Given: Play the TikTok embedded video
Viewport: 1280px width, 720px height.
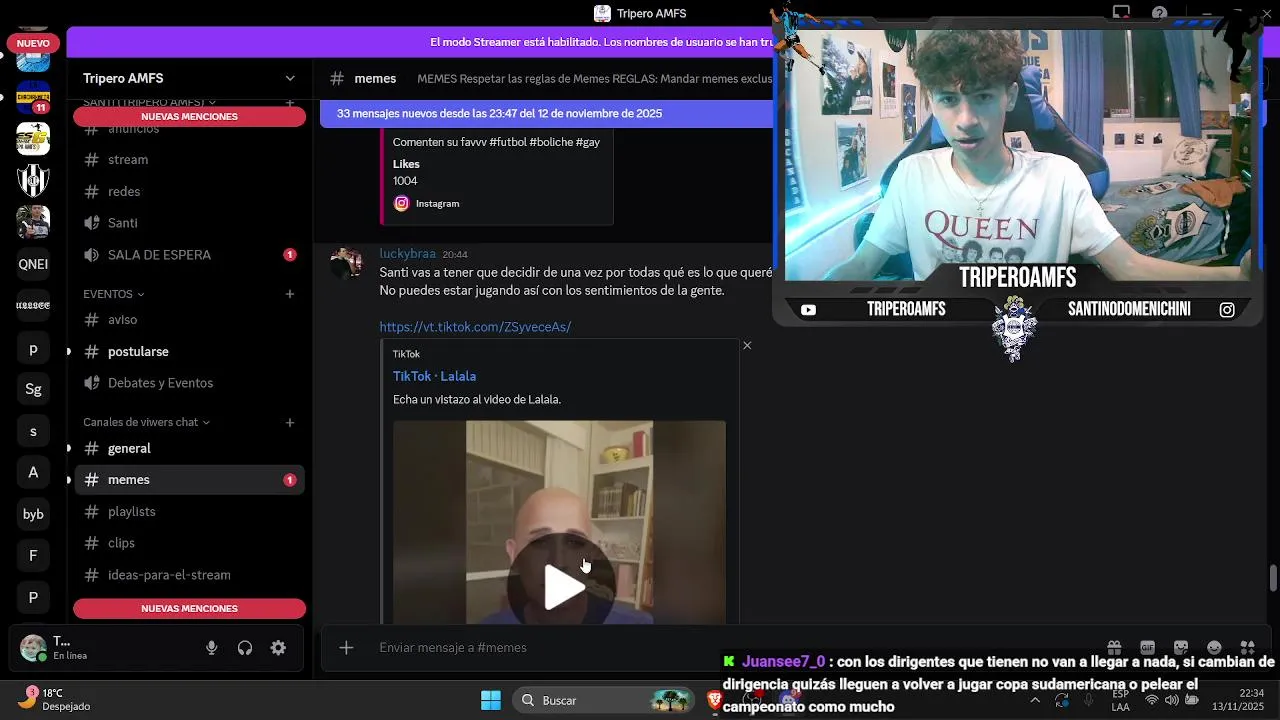Looking at the screenshot, I should (x=565, y=587).
